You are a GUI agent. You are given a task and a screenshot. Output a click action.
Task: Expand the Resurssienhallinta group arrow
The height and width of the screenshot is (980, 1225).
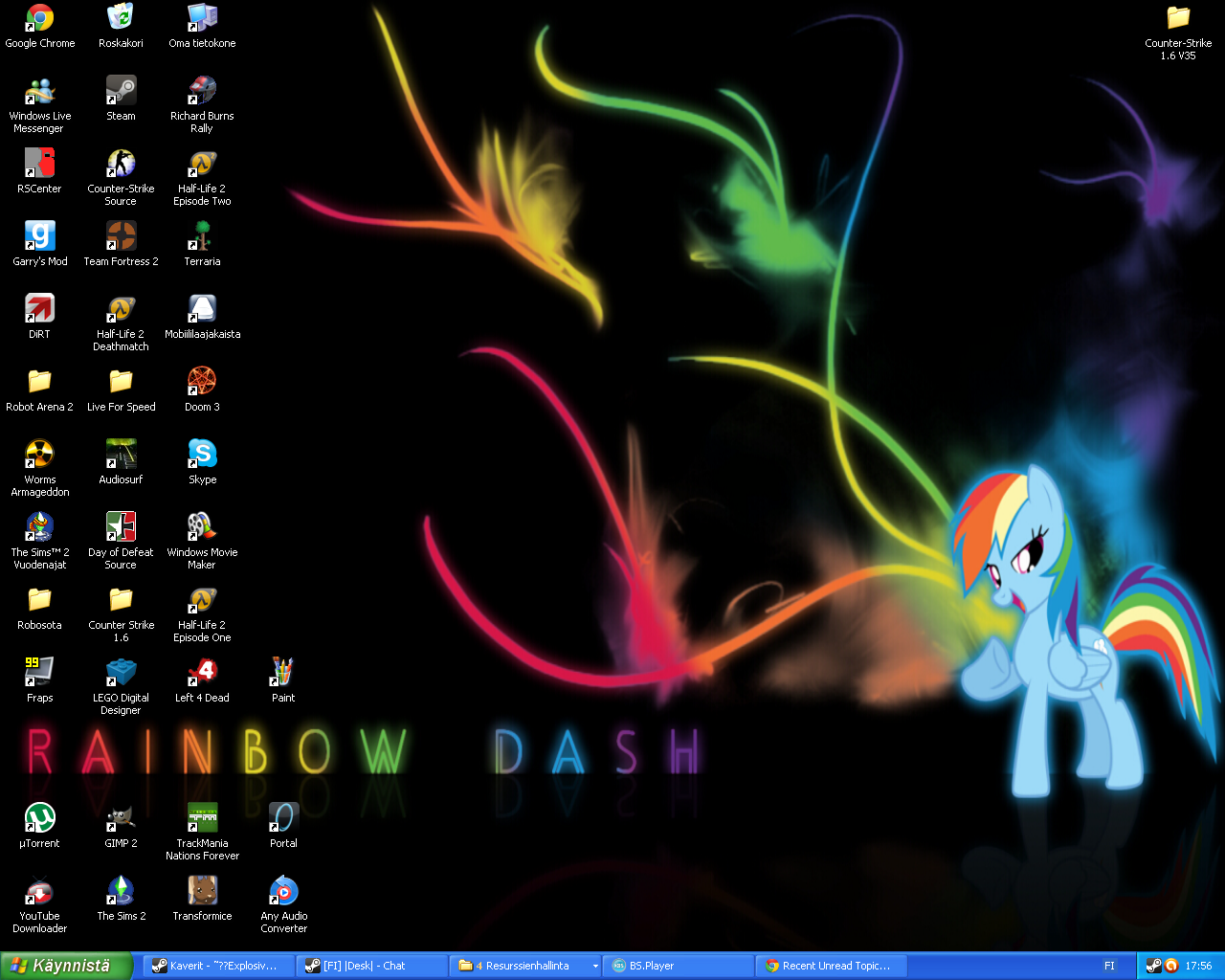point(595,967)
